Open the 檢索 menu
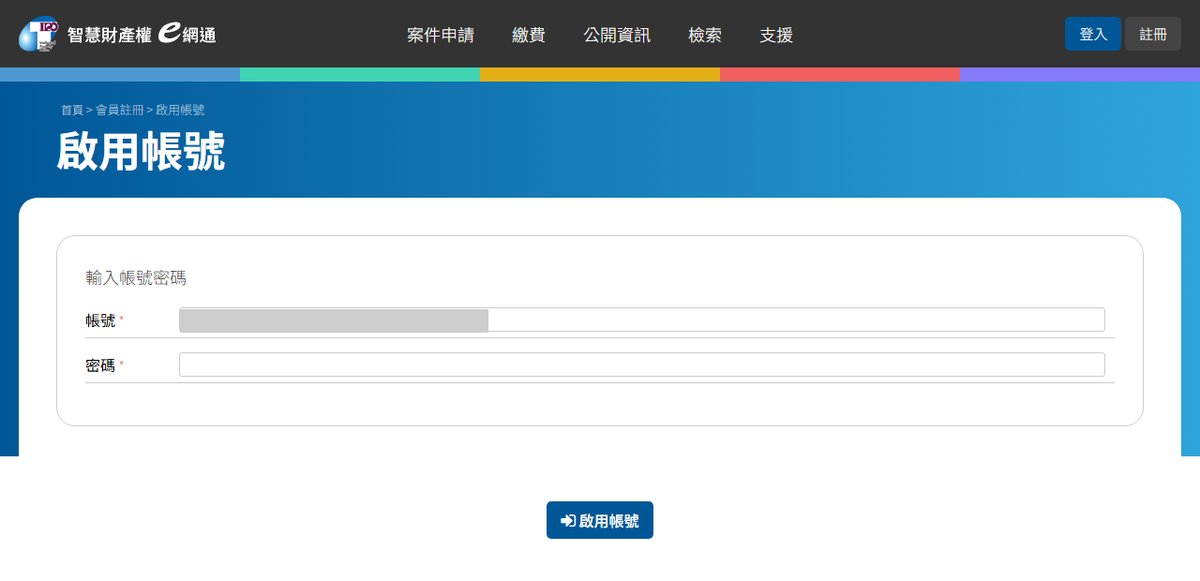This screenshot has height=581, width=1200. pos(704,35)
